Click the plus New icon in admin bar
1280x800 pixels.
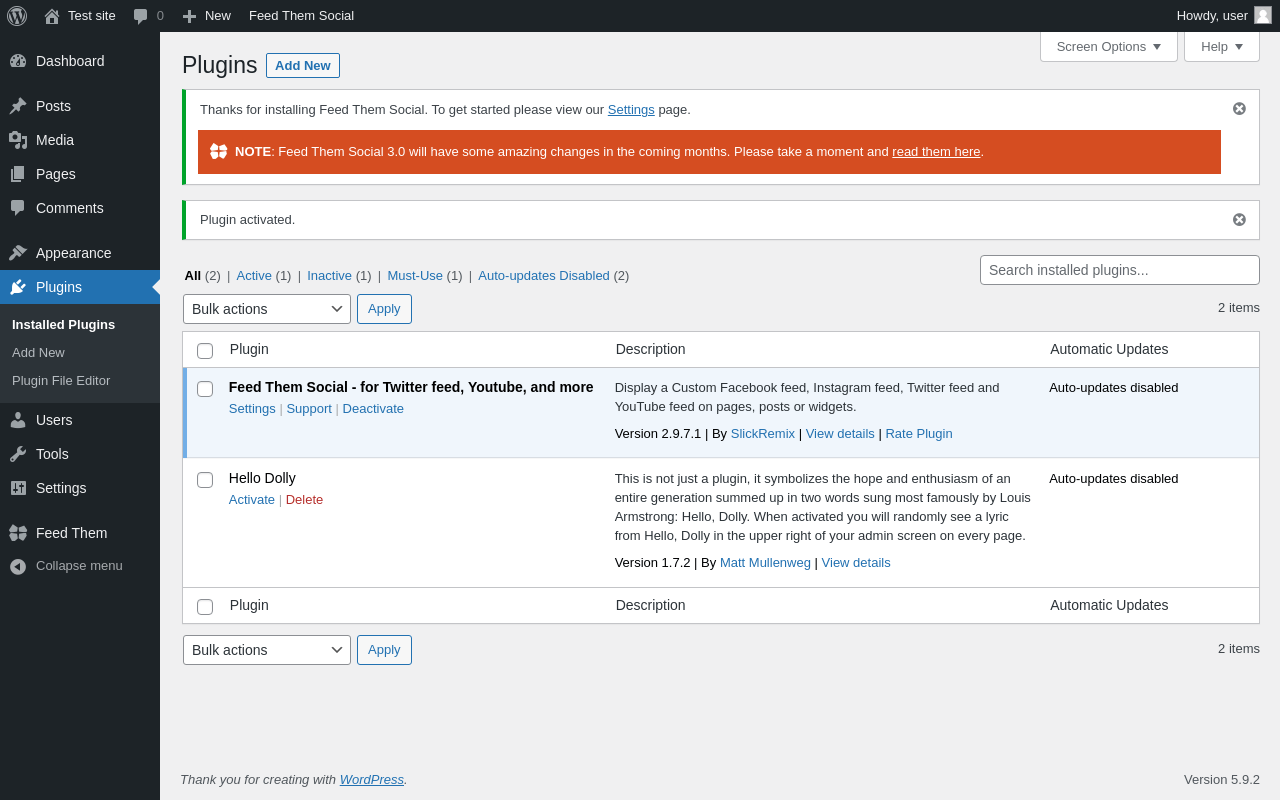(x=189, y=16)
